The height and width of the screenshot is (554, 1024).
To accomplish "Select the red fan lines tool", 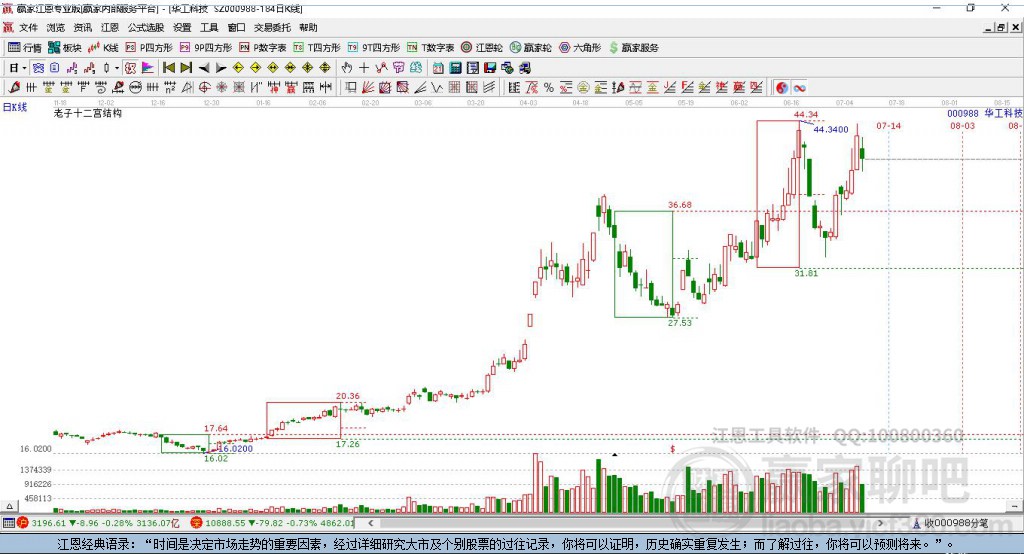I will coord(368,88).
